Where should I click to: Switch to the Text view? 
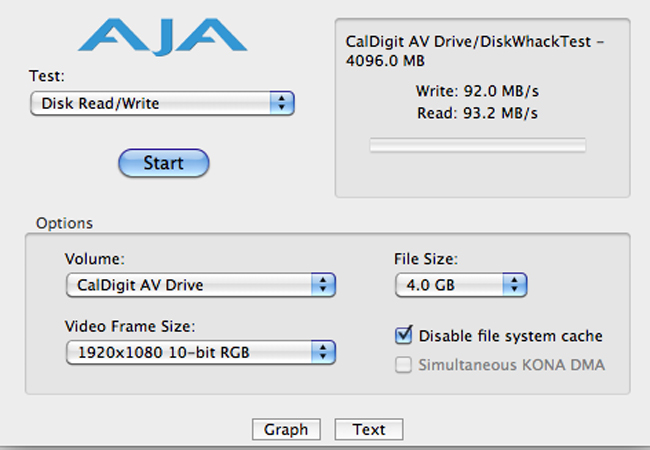pyautogui.click(x=369, y=429)
